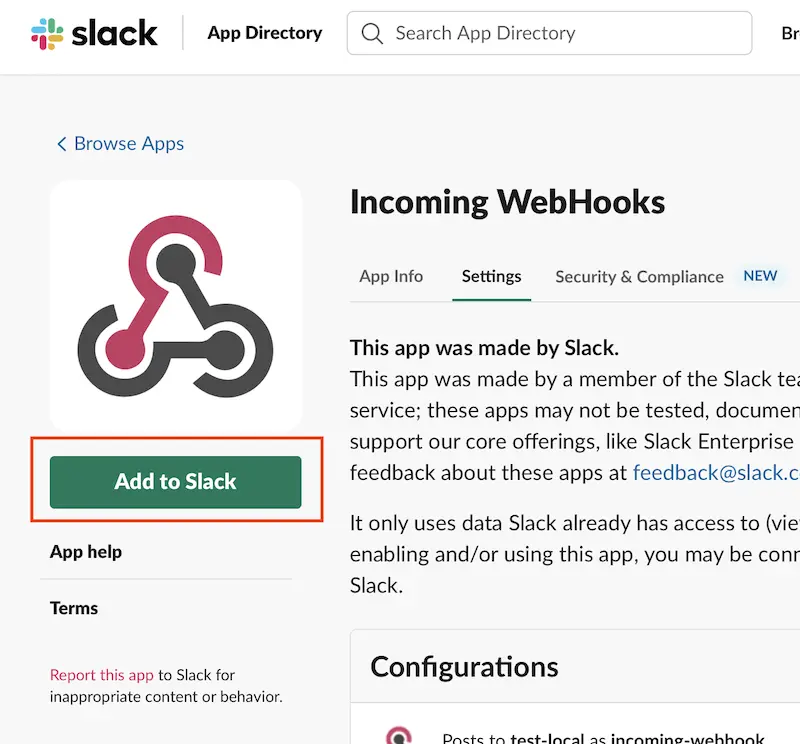The width and height of the screenshot is (800, 744).
Task: Click the magnifying glass search icon
Action: 373,34
